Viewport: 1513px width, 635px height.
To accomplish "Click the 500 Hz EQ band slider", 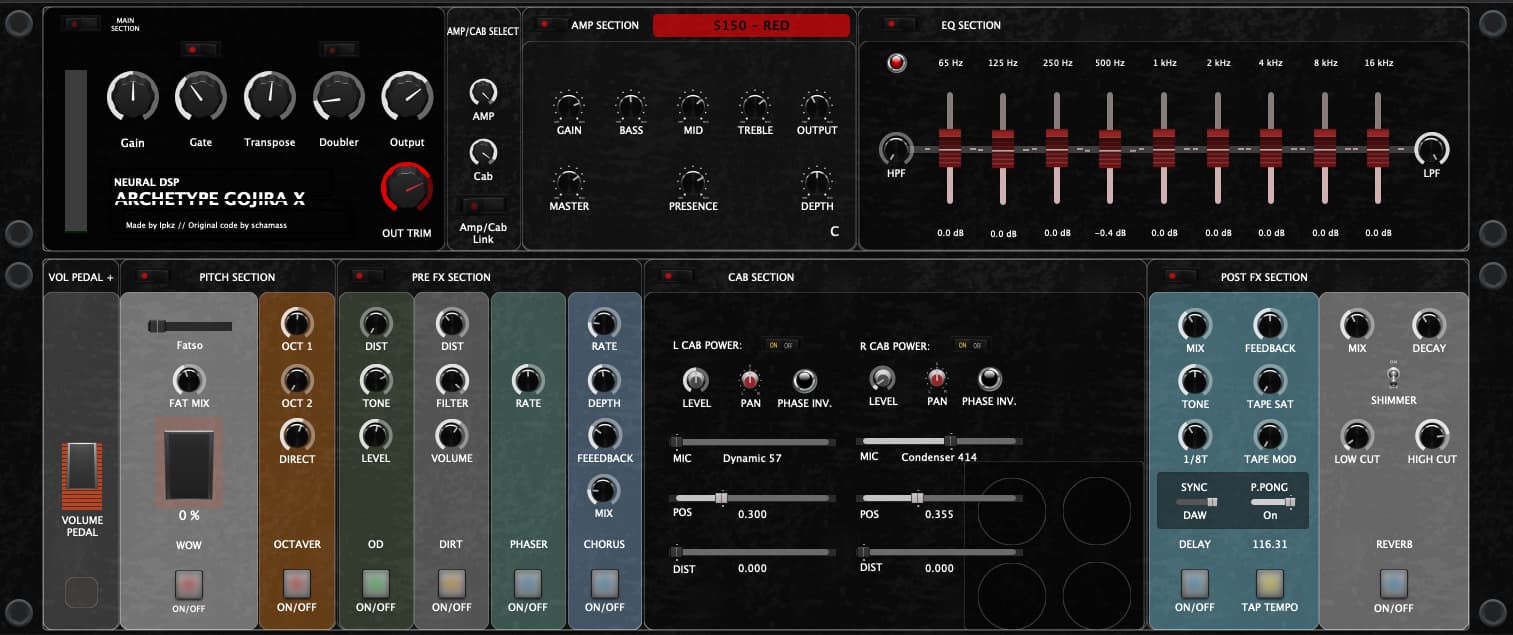I will (1110, 149).
